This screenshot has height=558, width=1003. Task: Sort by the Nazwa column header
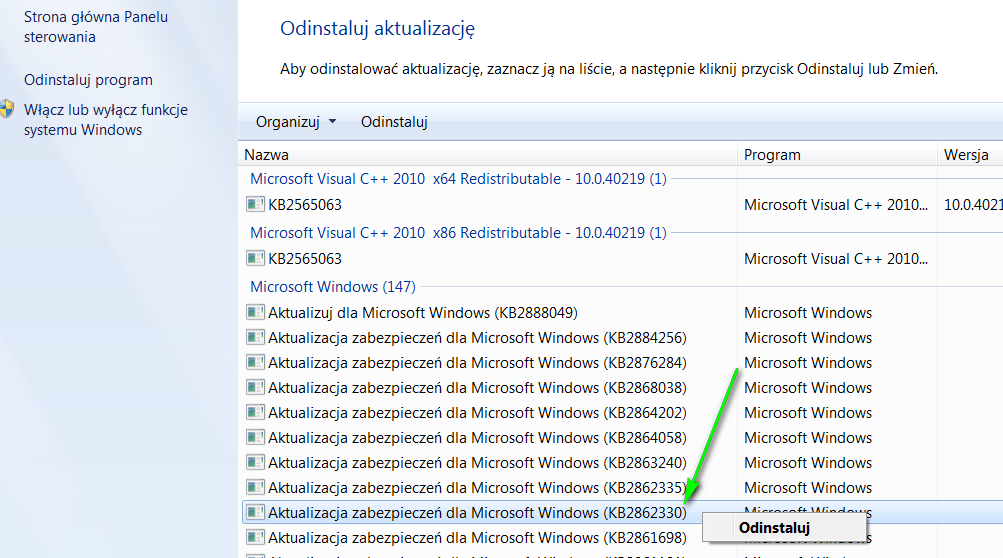click(x=488, y=155)
